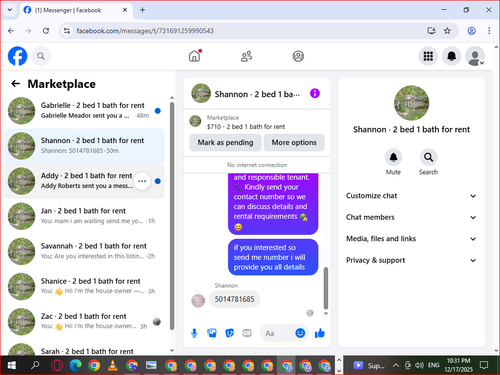Click the install app icon in address bar
This screenshot has height=375, width=500.
[432, 31]
